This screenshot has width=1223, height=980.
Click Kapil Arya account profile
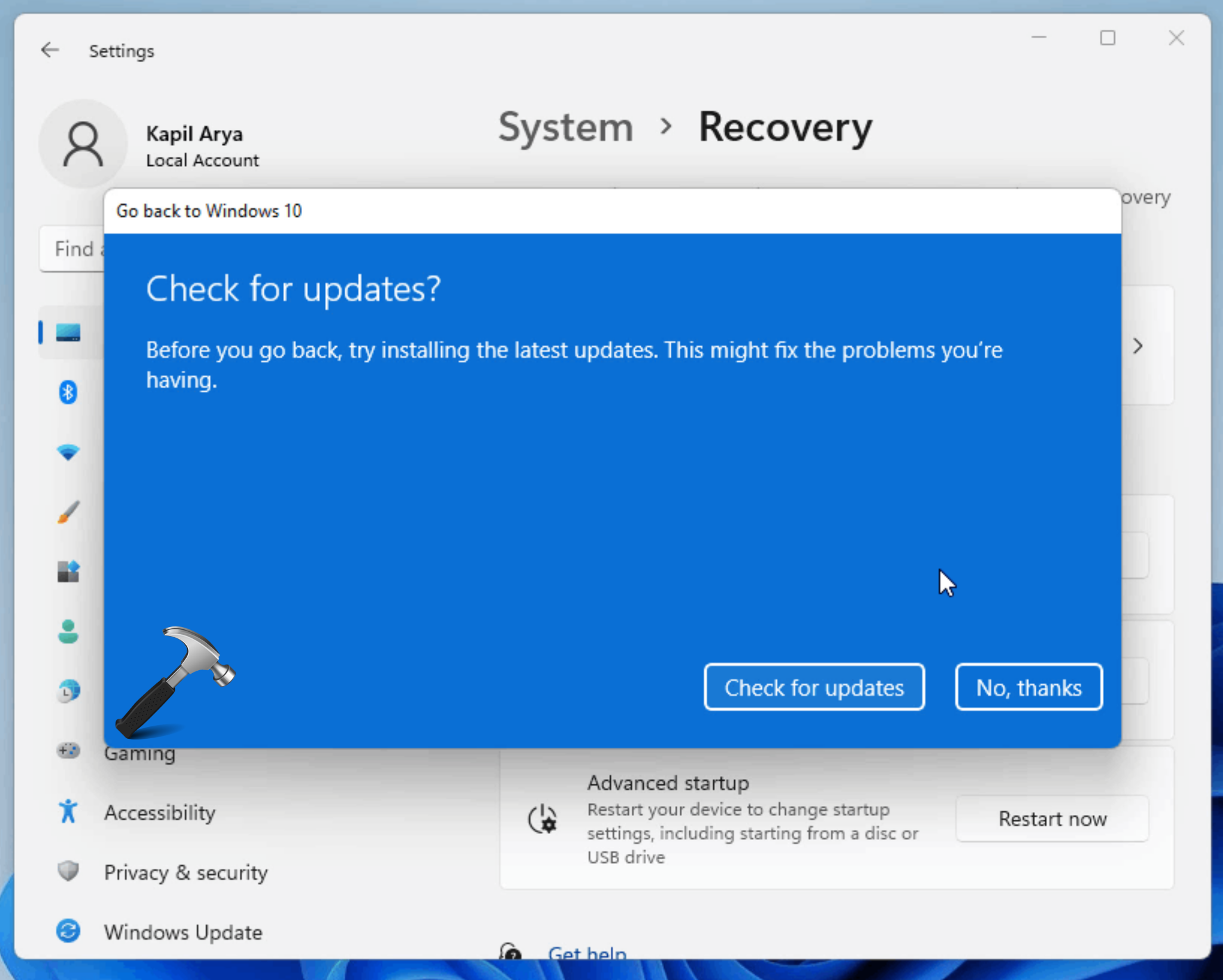coord(154,144)
